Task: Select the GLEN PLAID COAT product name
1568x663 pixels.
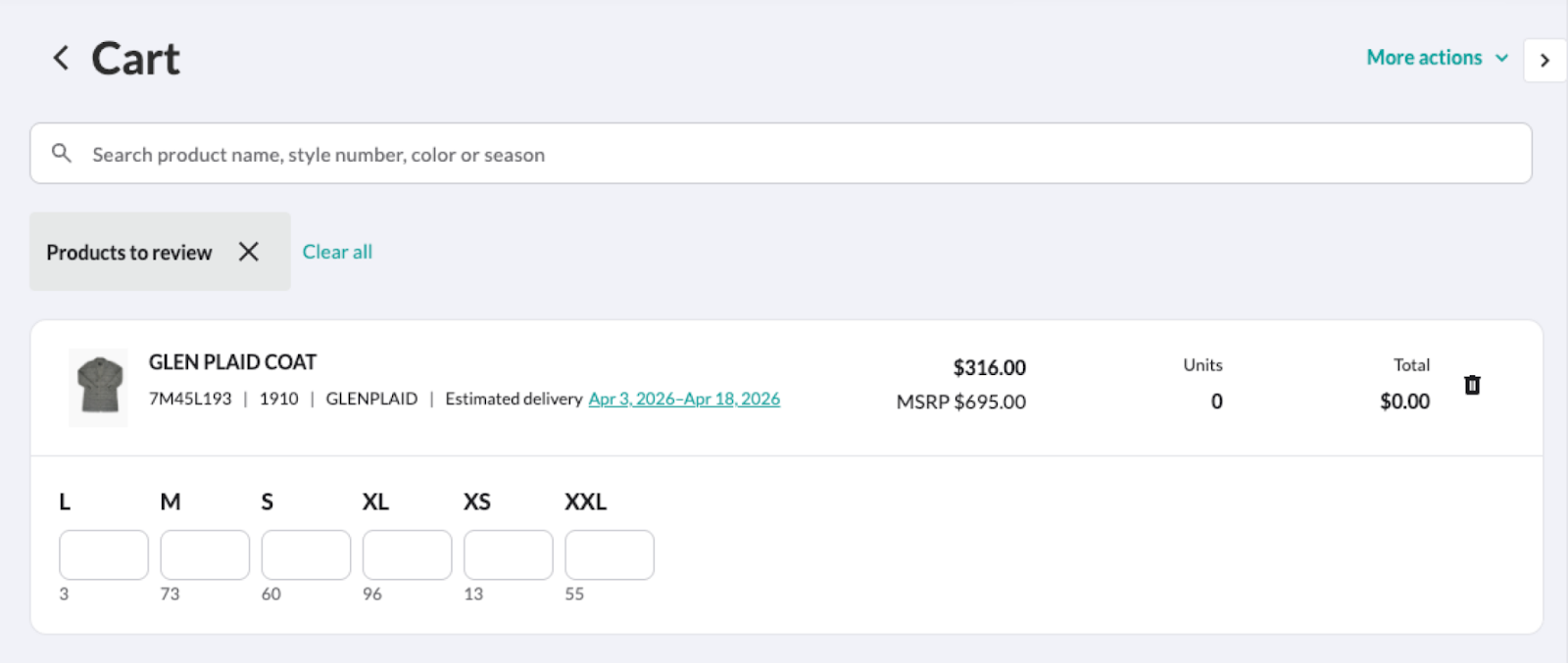Action: 231,361
